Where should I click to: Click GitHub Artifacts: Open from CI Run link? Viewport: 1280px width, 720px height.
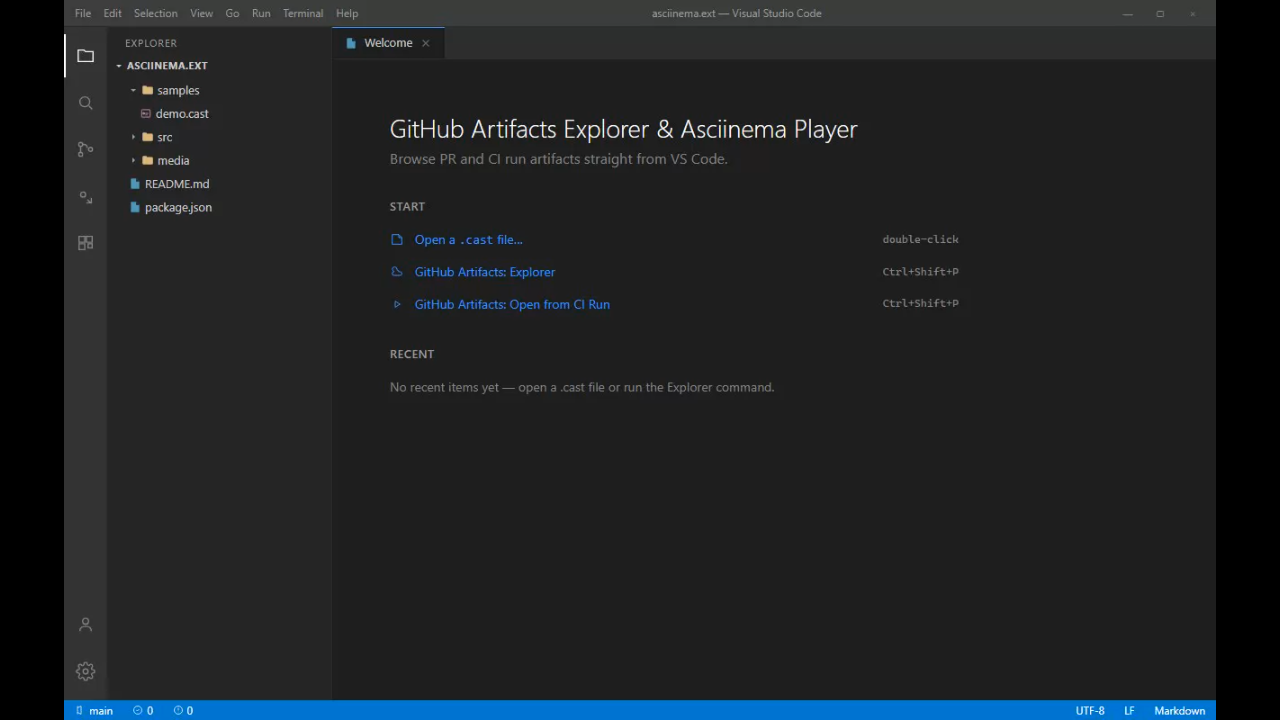point(512,304)
